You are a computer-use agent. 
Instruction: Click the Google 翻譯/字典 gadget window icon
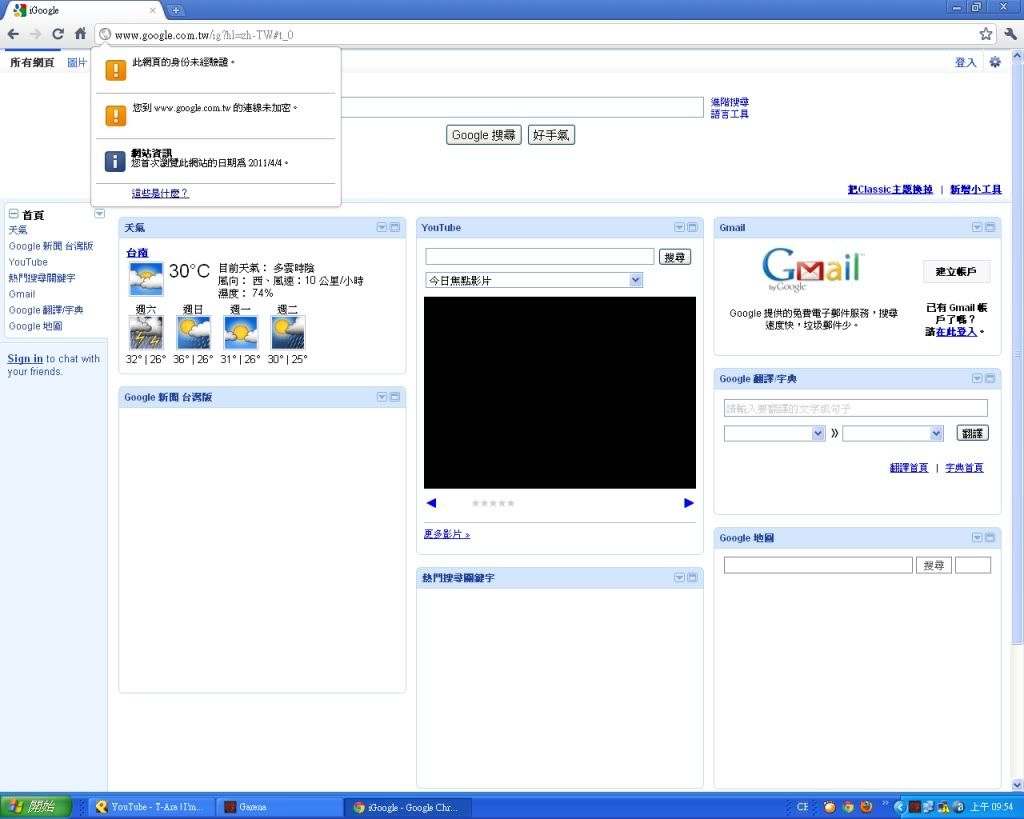pyautogui.click(x=990, y=379)
